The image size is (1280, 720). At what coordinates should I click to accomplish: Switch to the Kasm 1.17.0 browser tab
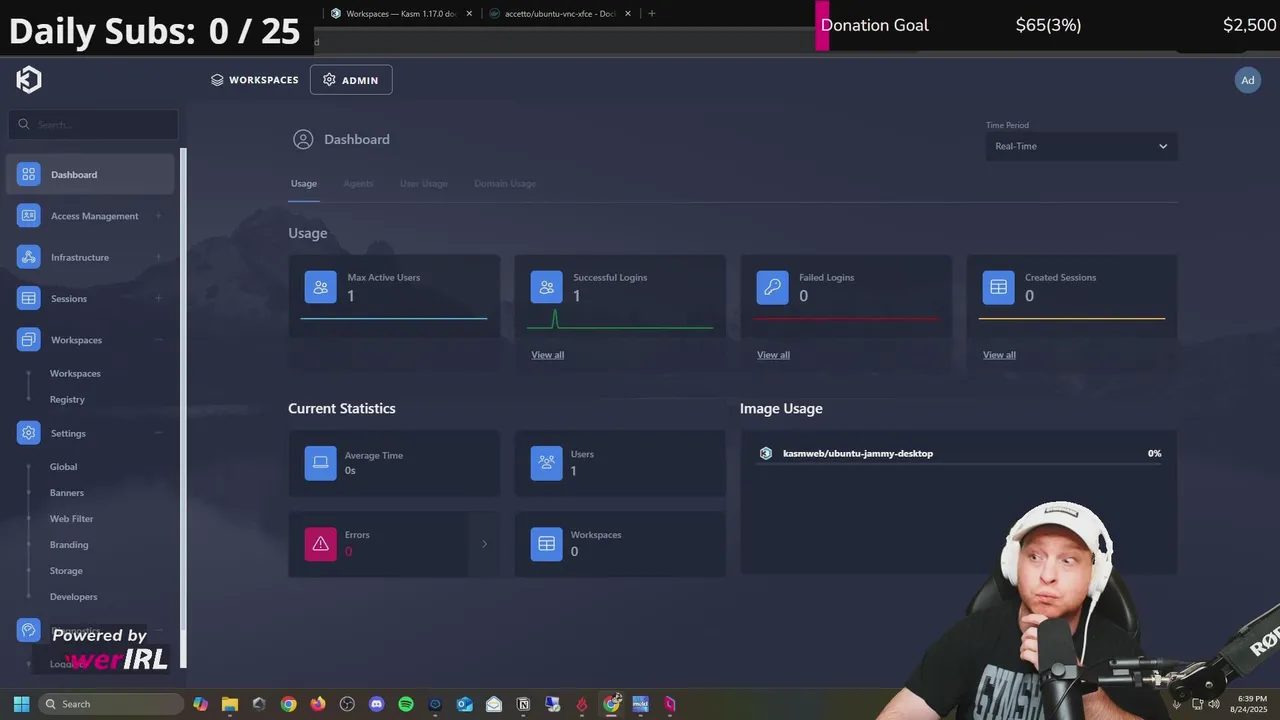tap(400, 14)
